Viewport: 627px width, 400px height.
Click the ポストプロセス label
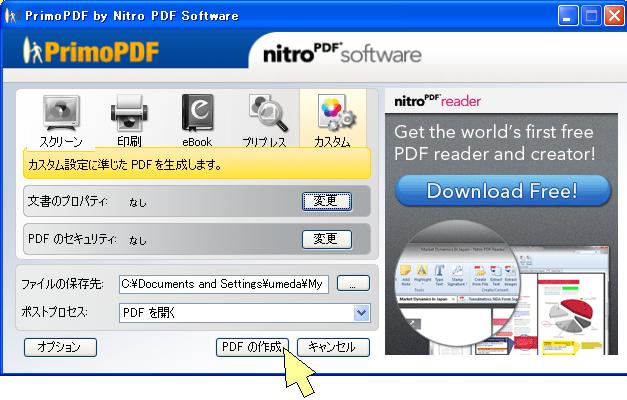pos(54,312)
